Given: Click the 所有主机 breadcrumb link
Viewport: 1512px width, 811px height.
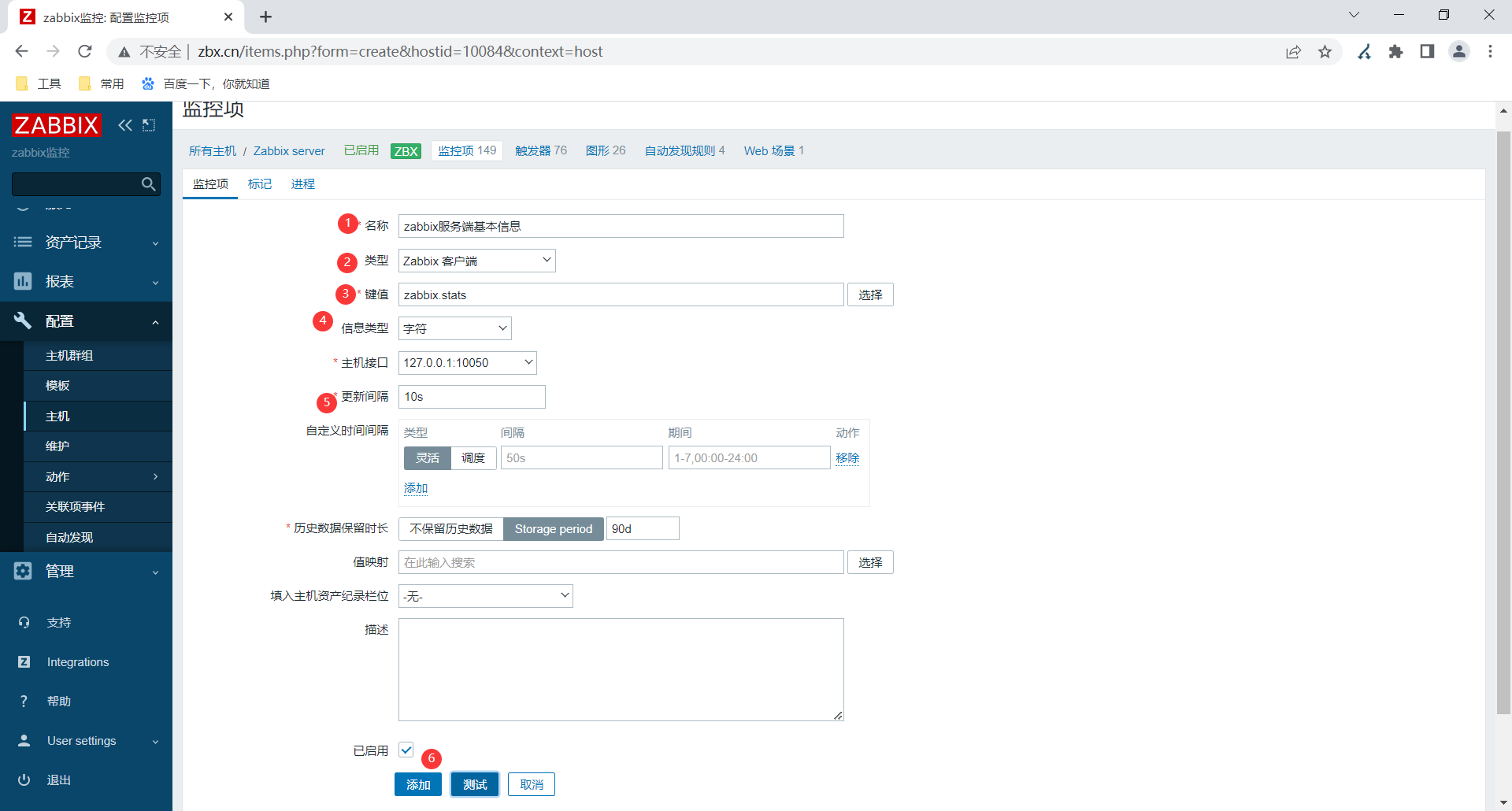Looking at the screenshot, I should (x=213, y=151).
